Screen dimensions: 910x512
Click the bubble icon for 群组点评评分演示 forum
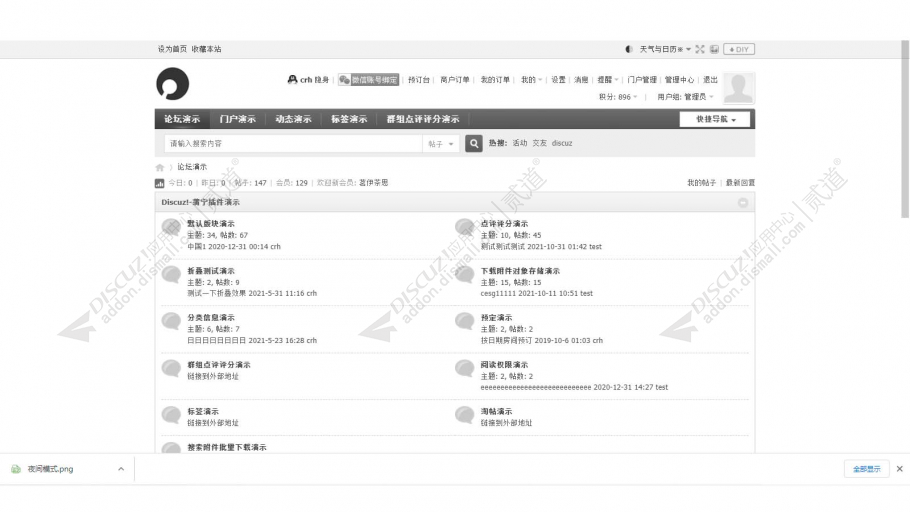click(x=171, y=368)
